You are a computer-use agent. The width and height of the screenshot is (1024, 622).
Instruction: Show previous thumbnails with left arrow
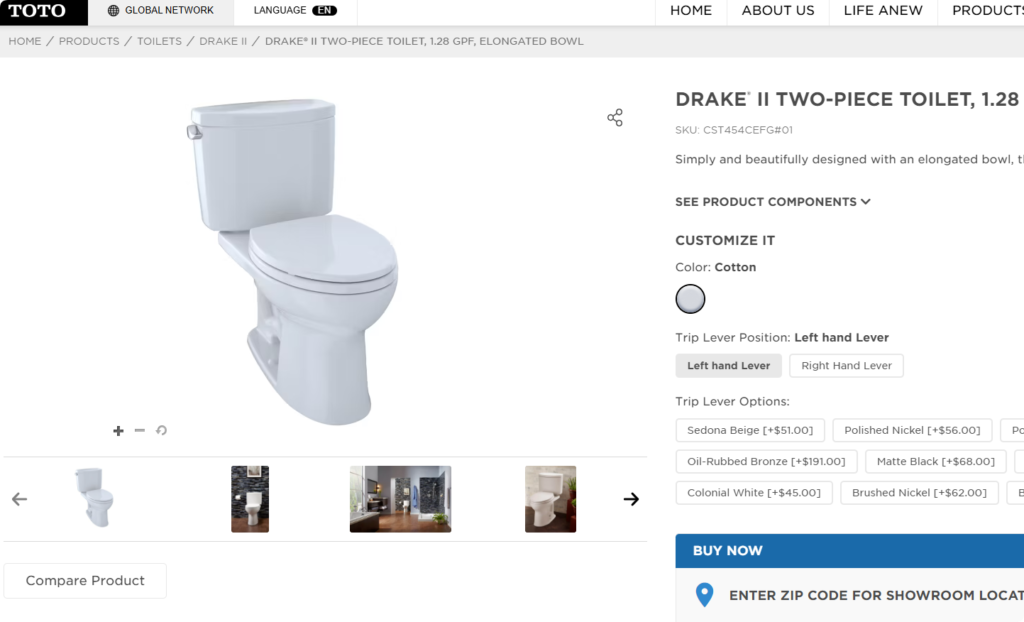[x=20, y=499]
